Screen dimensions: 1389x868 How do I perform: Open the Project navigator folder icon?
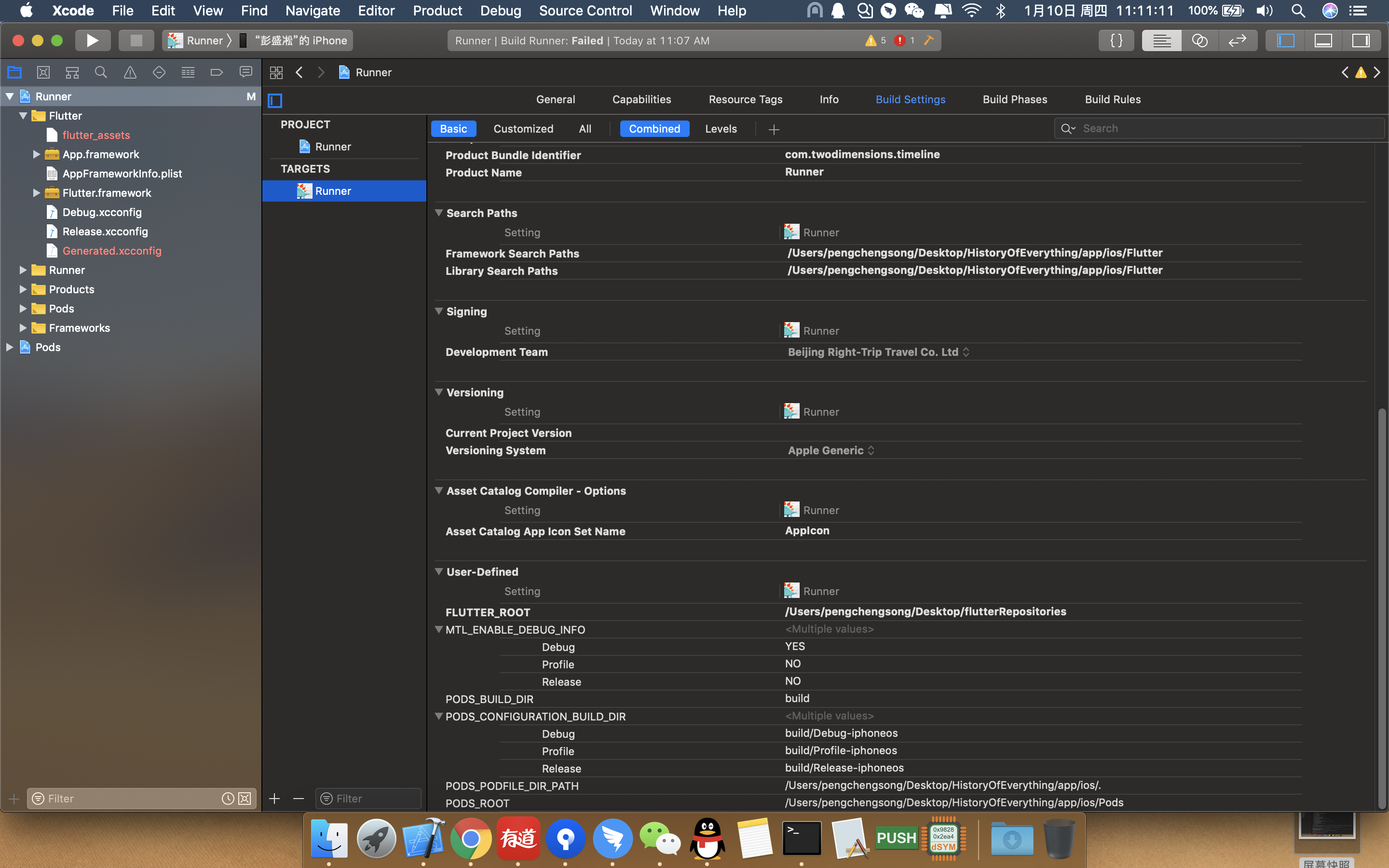[x=14, y=72]
